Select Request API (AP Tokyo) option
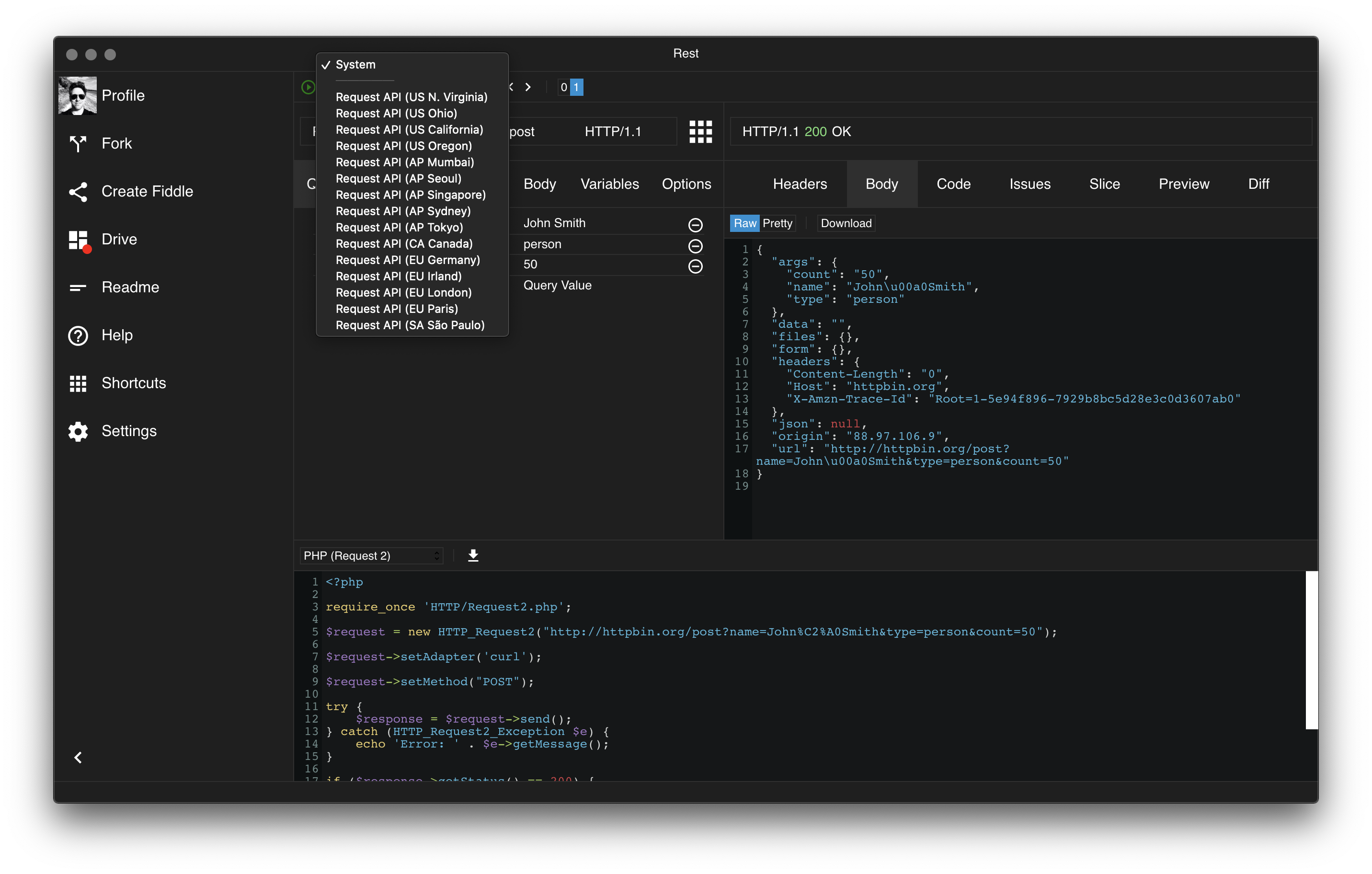Image resolution: width=1372 pixels, height=874 pixels. click(399, 227)
